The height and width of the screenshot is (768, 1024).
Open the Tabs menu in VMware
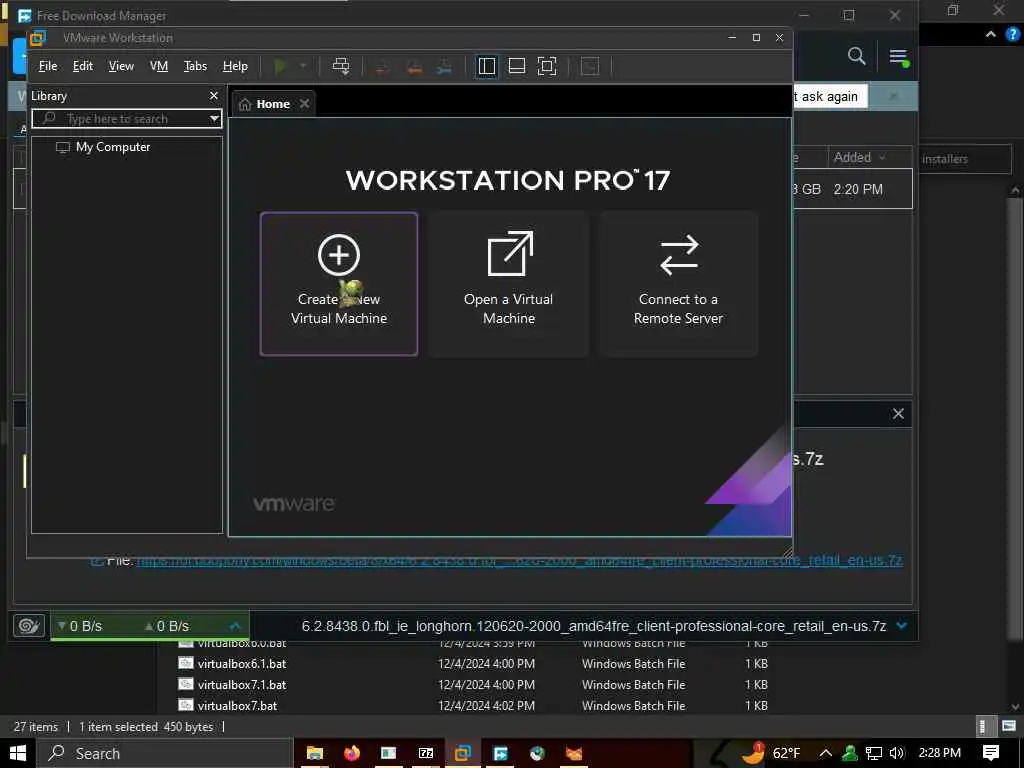[x=195, y=66]
